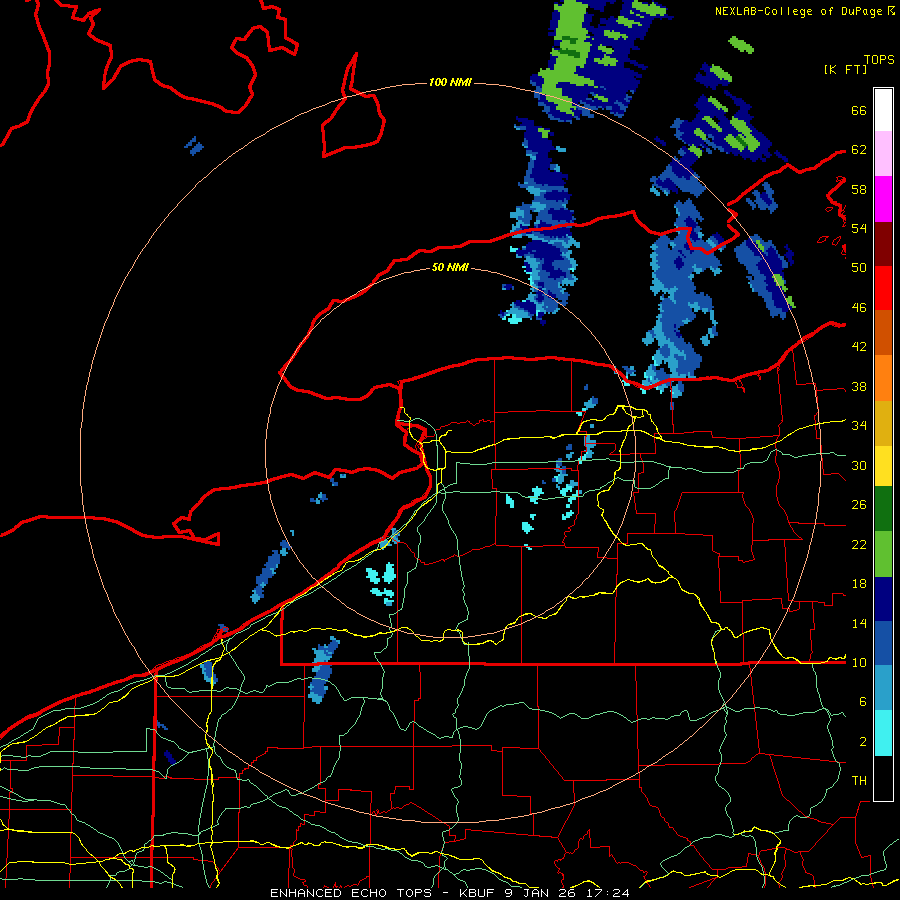Click the legend value '58'

point(859,189)
